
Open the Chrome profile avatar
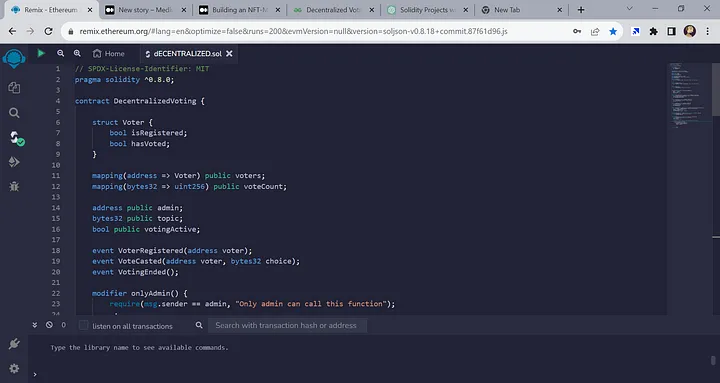click(690, 31)
